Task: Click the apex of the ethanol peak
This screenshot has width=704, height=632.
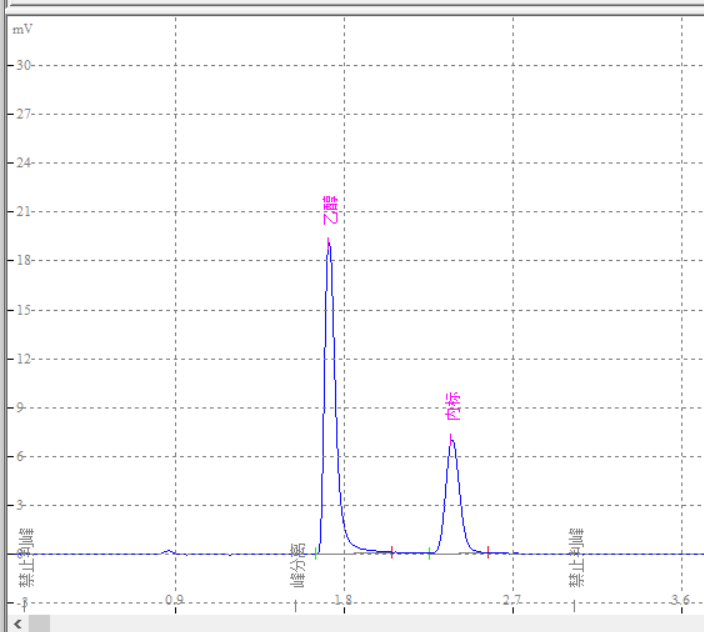Action: coord(328,240)
